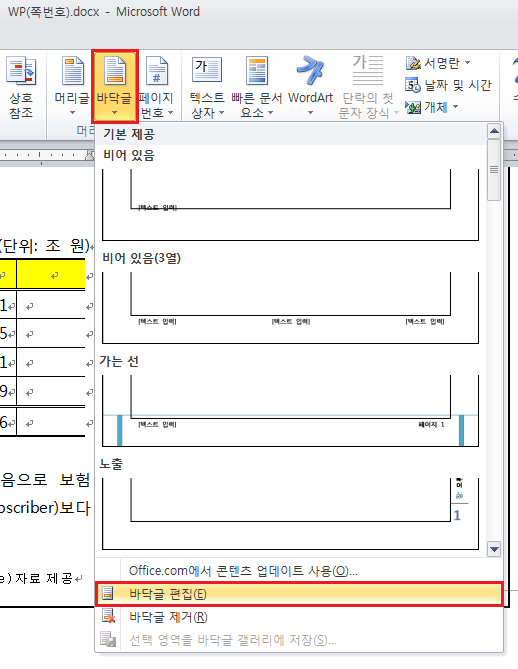The width and height of the screenshot is (518, 669).
Task: Click the 바닥글 제거 menu icon
Action: [x=108, y=616]
